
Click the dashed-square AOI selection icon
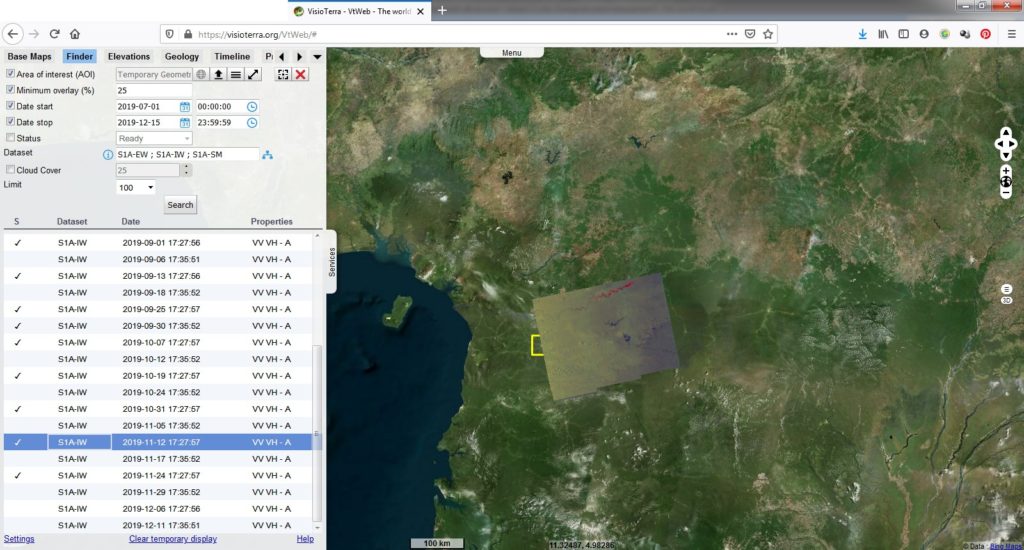(283, 74)
